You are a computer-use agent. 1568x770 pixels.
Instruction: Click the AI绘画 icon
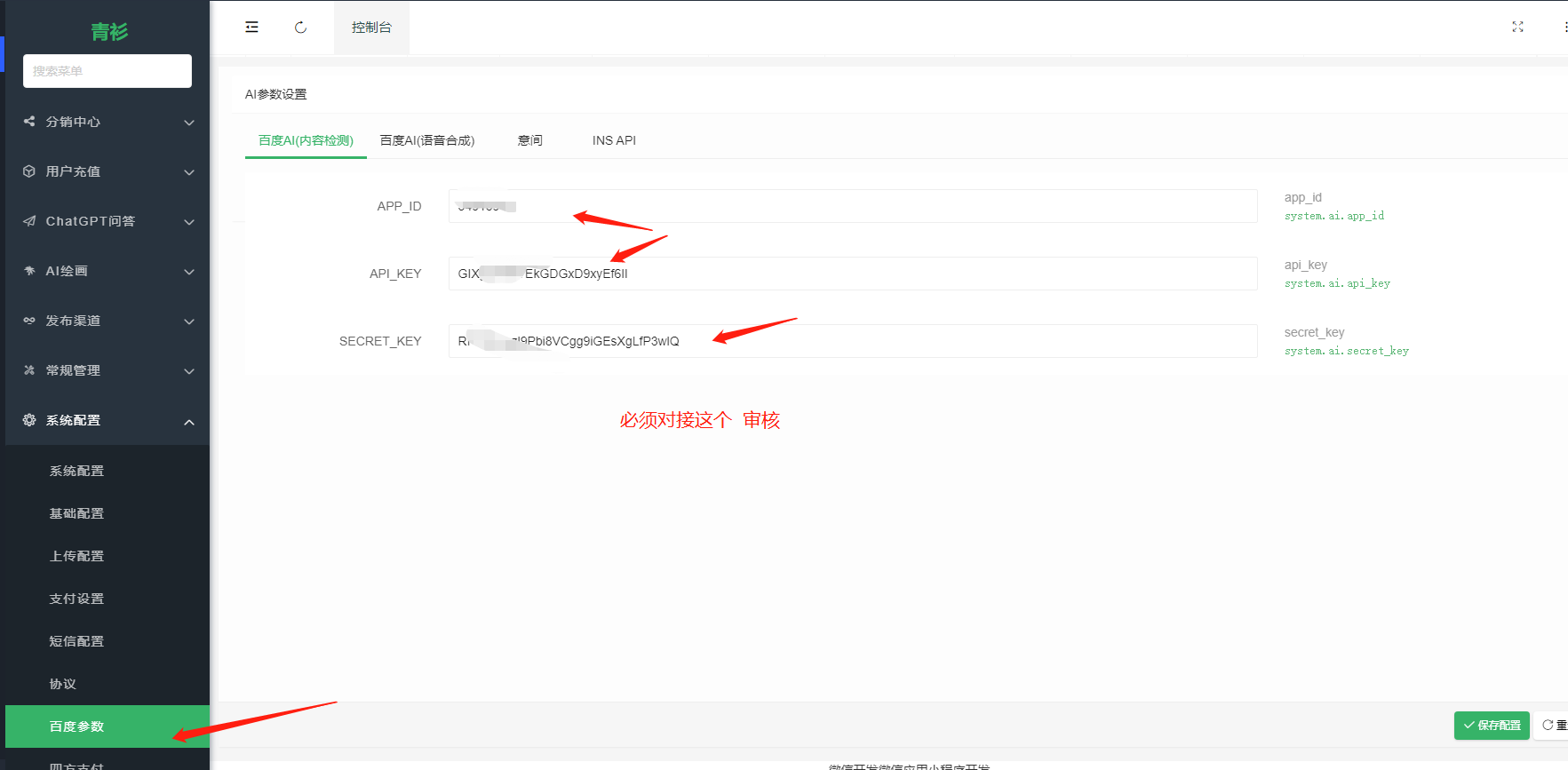click(x=29, y=271)
